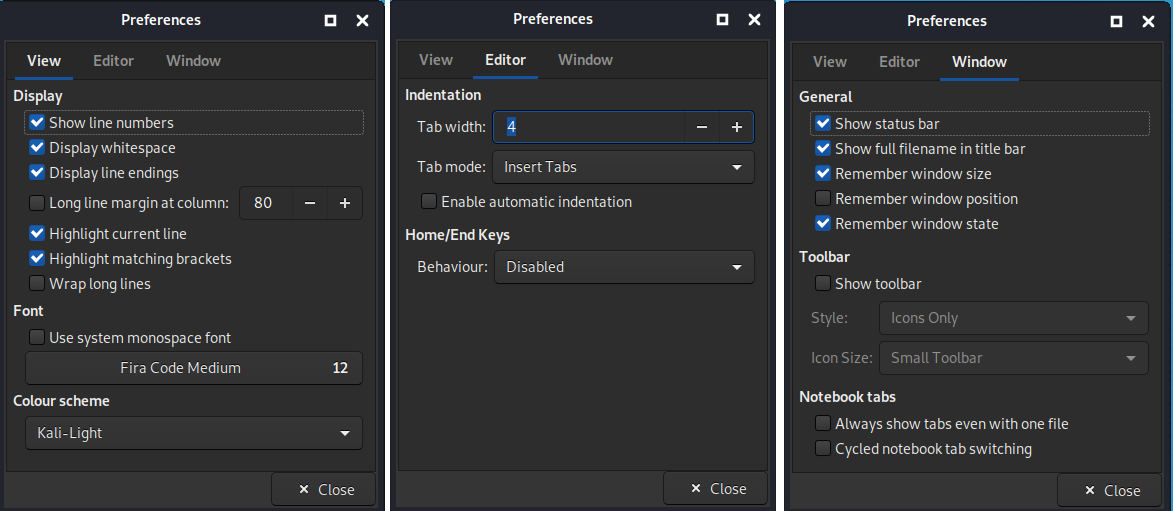Click the Fira Code Medium font button

[193, 368]
